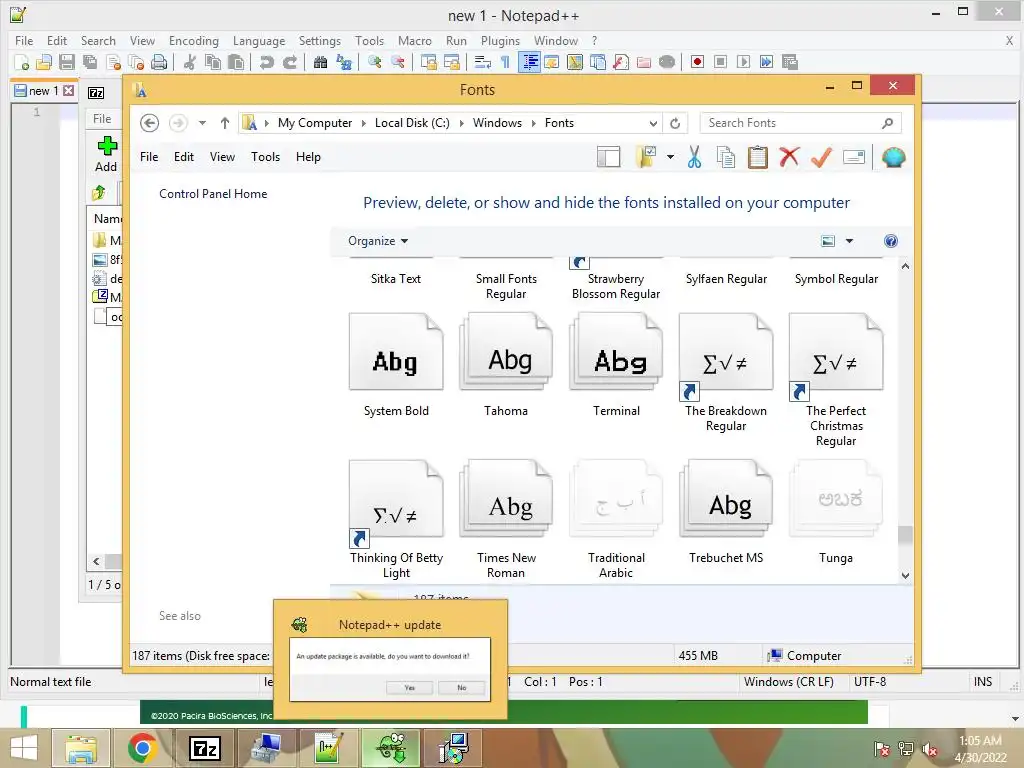
Task: Click the Back navigation arrow in Fonts window
Action: click(x=150, y=123)
